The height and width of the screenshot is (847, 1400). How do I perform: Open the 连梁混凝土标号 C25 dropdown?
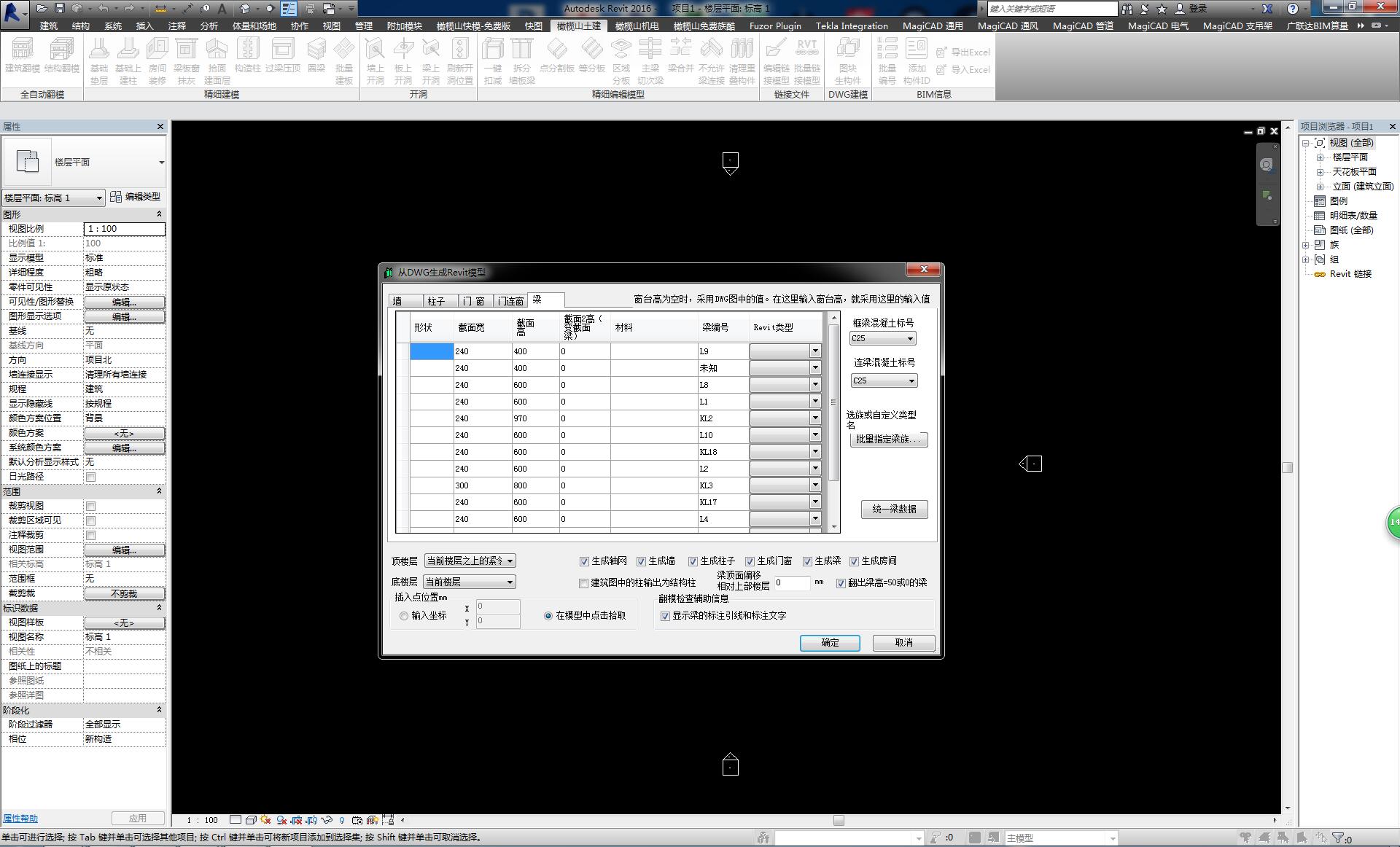884,380
